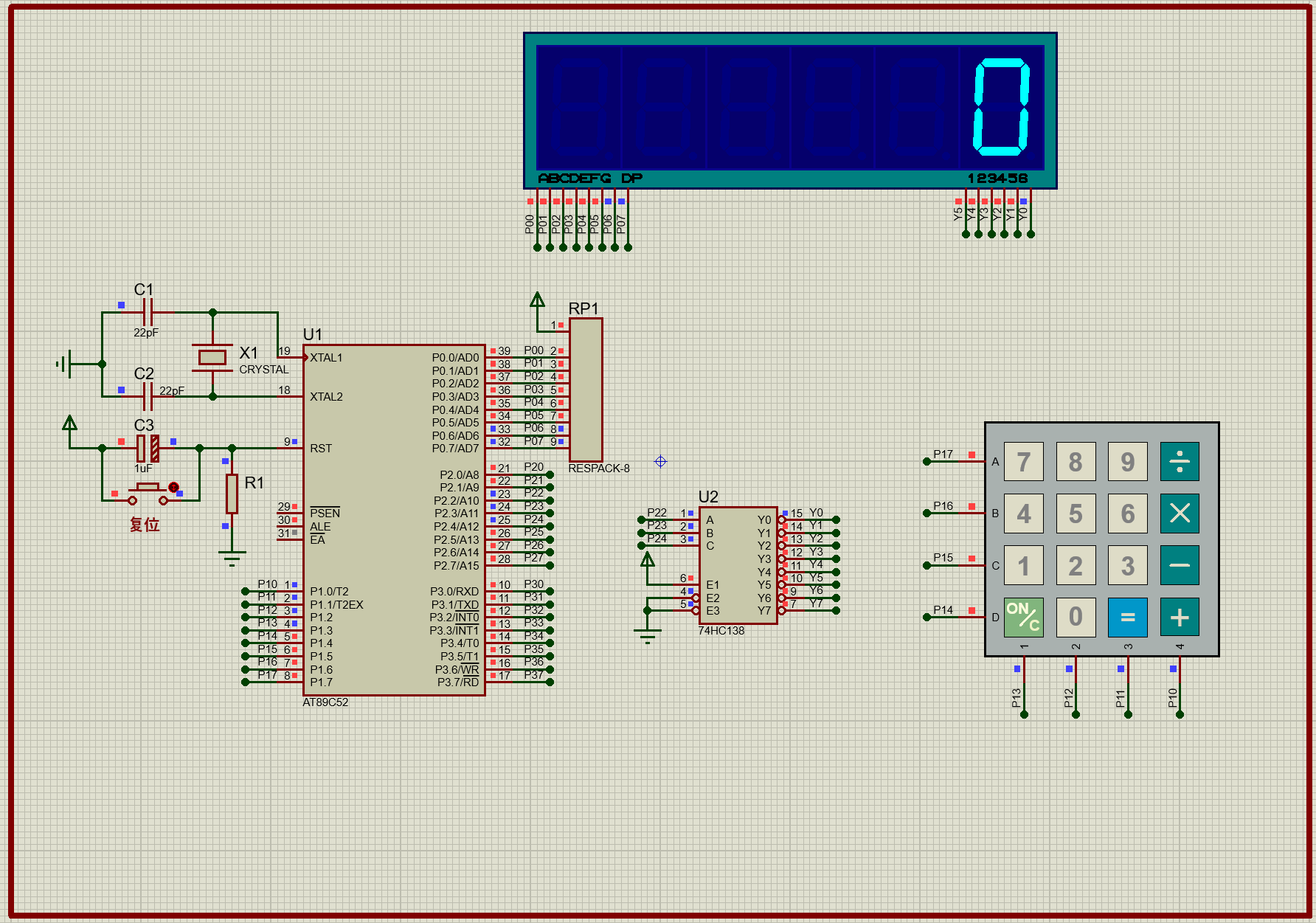Click the P3.0/RXD pin label
Viewport: 1316px width, 923px height.
(454, 592)
